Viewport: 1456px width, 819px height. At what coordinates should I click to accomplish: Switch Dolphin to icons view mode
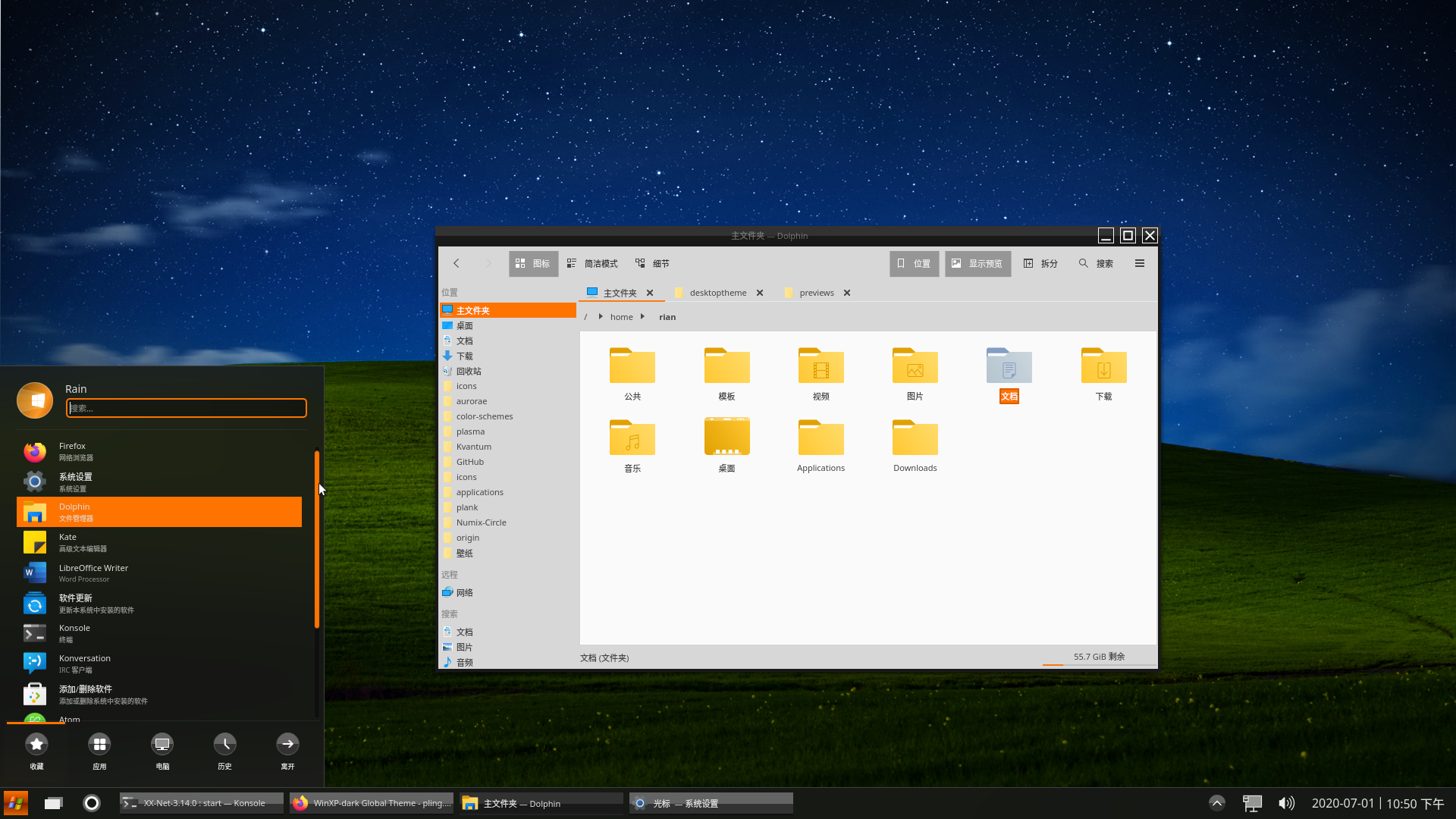[533, 263]
